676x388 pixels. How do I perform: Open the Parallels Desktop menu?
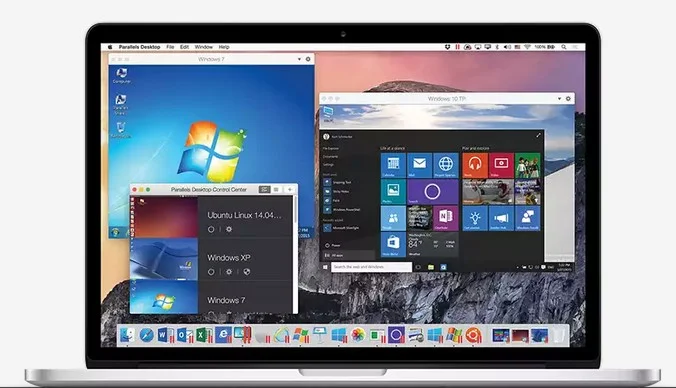point(139,47)
